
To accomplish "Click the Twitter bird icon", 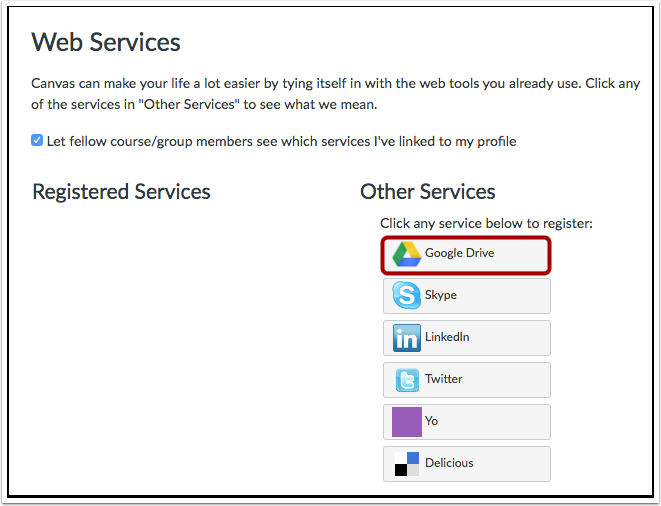I will pos(407,380).
